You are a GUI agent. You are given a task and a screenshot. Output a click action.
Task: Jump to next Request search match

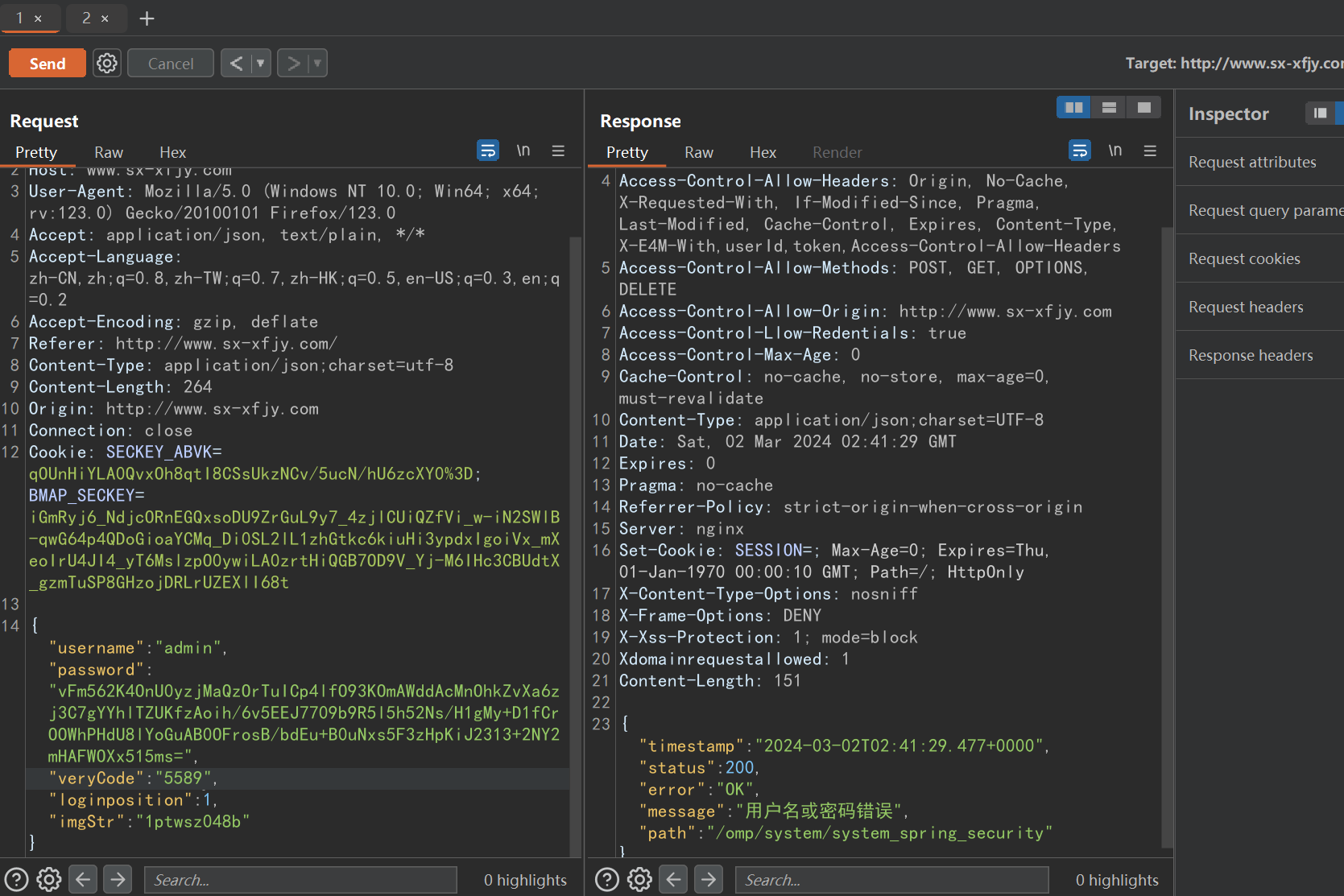click(118, 880)
